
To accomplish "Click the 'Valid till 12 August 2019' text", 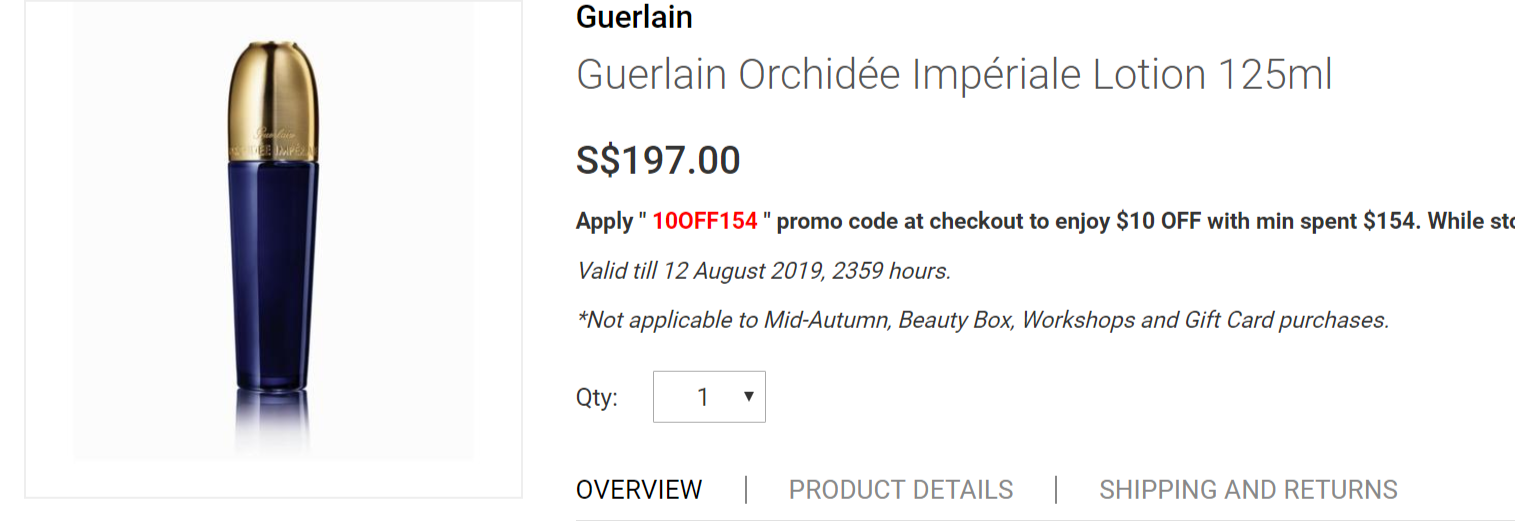I will pyautogui.click(x=764, y=271).
